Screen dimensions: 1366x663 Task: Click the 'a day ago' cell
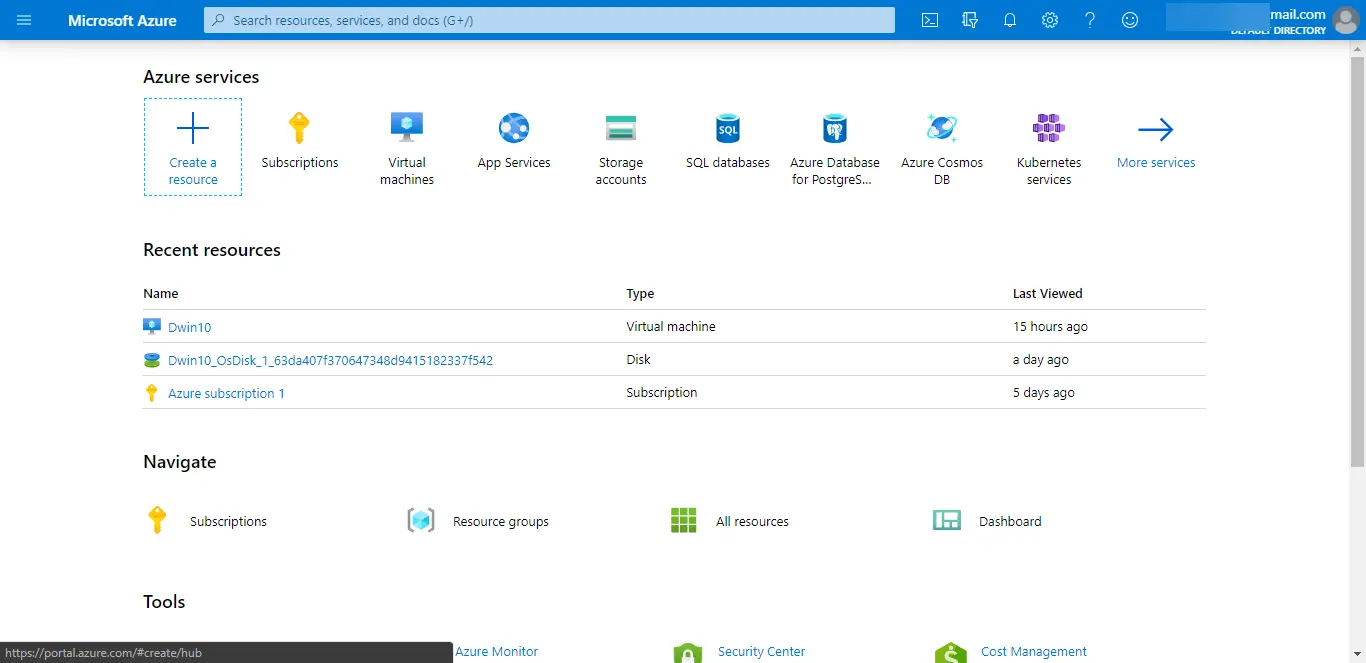click(1041, 359)
